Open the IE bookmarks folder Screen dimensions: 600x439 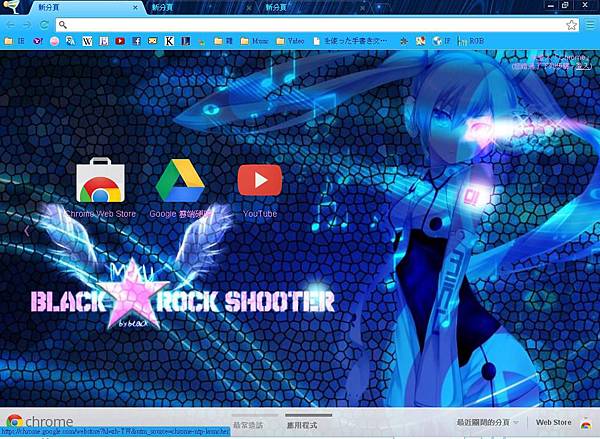click(14, 41)
